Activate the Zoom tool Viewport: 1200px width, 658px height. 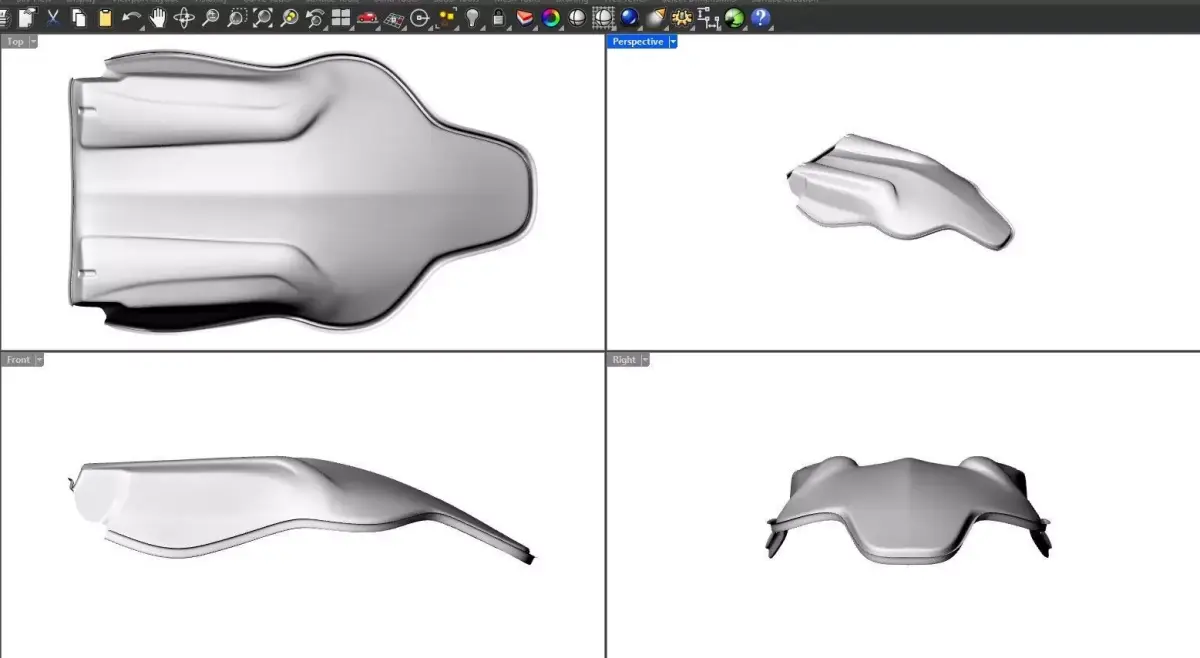[210, 16]
